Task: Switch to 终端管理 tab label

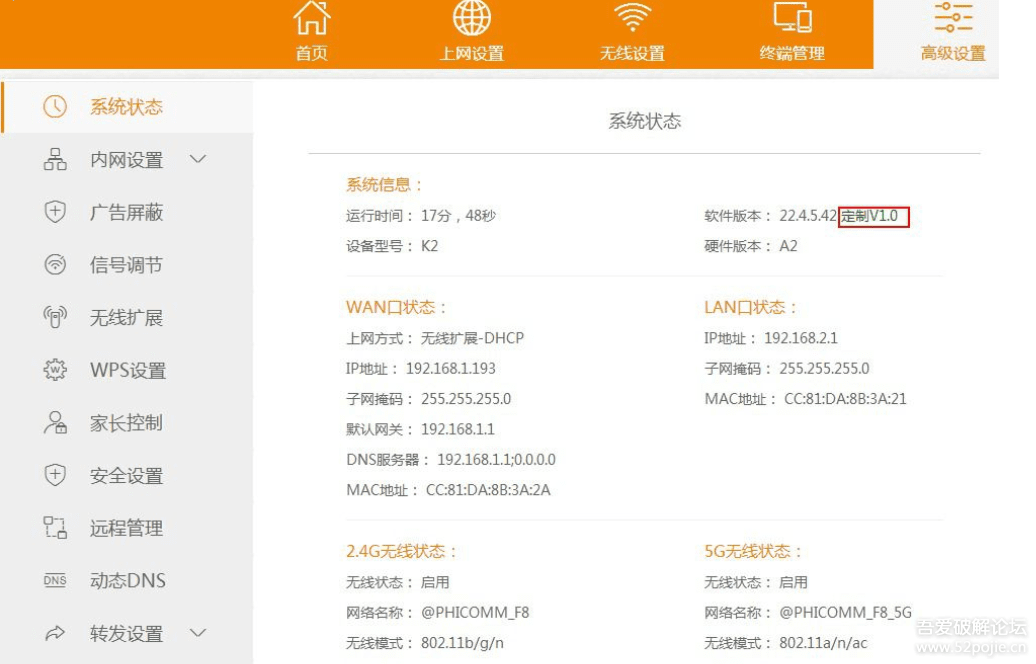Action: pos(792,54)
